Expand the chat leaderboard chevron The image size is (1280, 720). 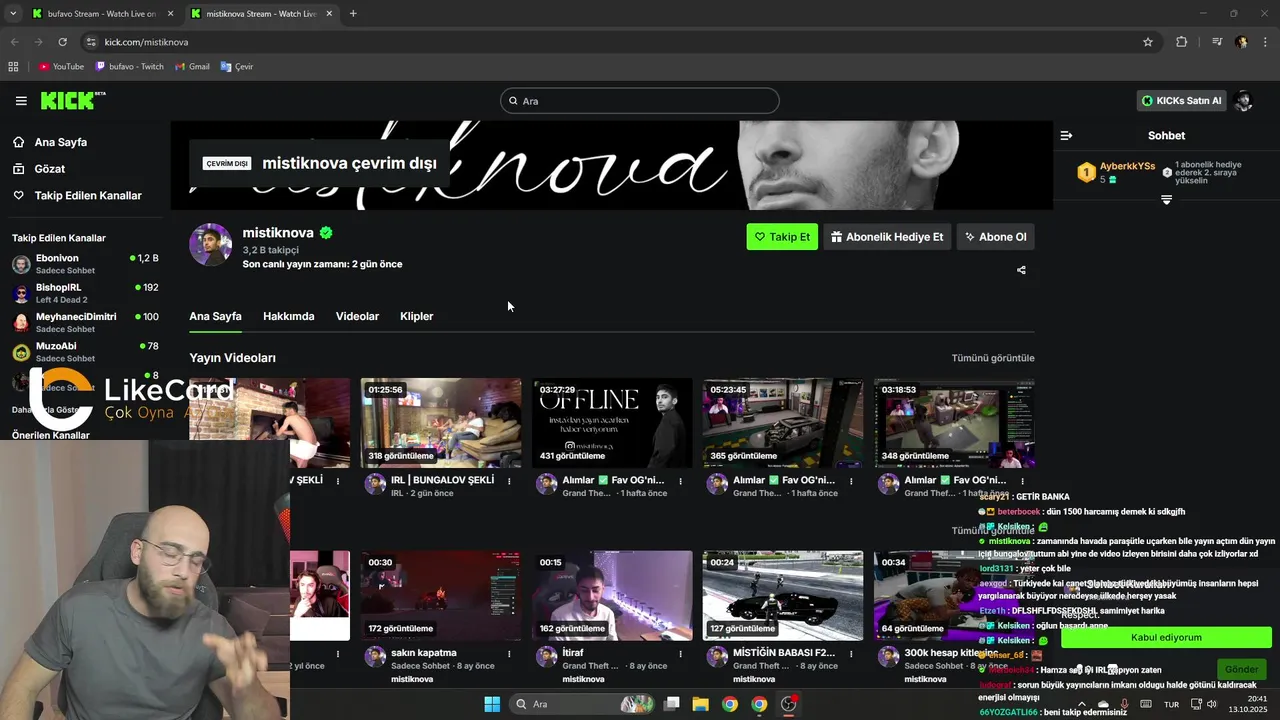1166,200
